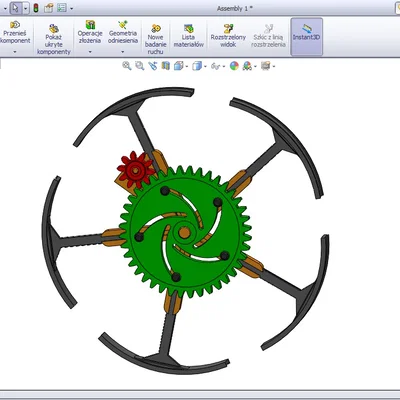Open File Properties icon in quick toolbar
Viewport: 400px width, 400px height.
[49, 8]
